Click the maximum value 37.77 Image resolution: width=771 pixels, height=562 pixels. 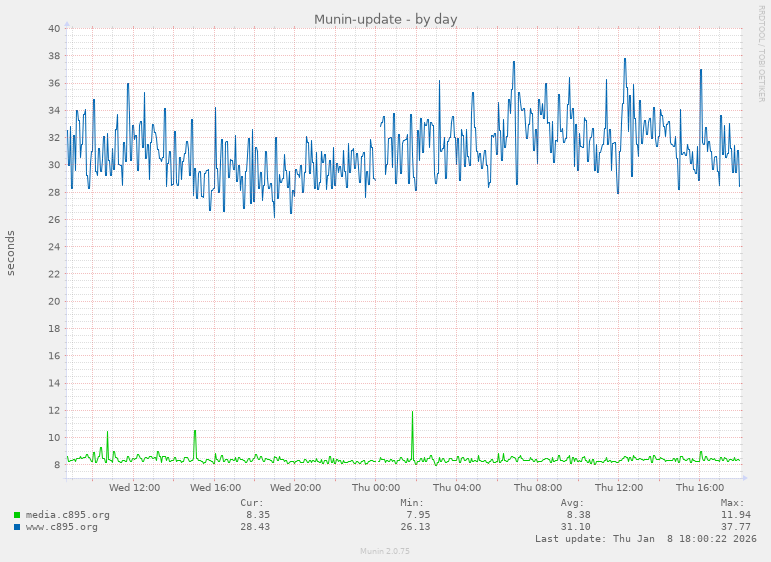point(736,527)
